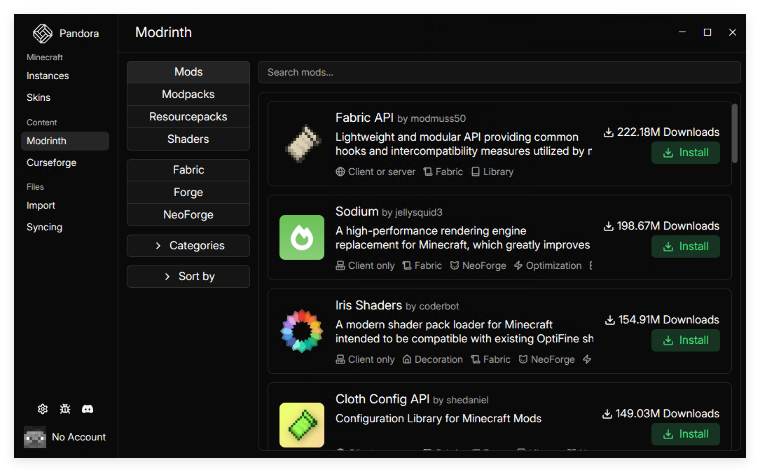
Task: Click download icon beside 154.91M Downloads
Action: (x=610, y=320)
